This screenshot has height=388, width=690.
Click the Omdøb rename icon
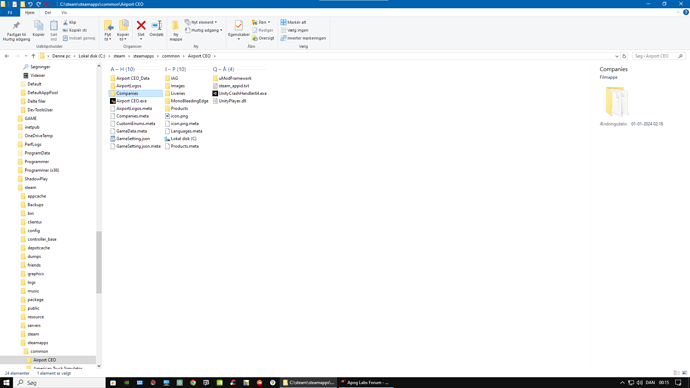coord(156,26)
